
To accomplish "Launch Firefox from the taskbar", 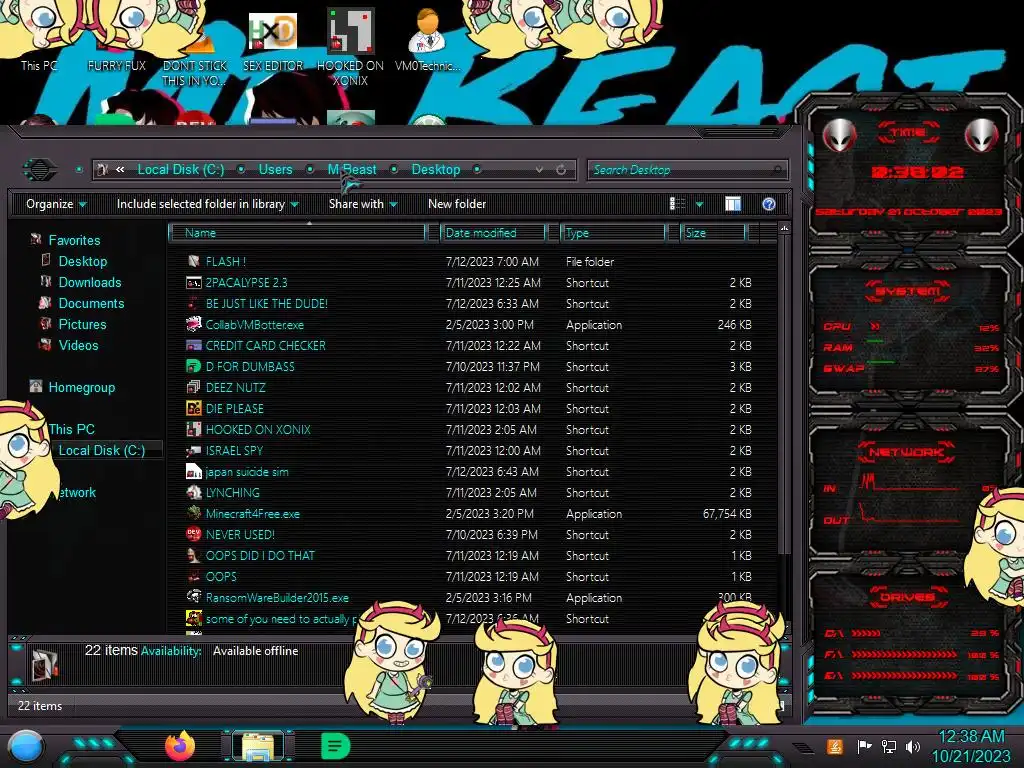I will (180, 746).
